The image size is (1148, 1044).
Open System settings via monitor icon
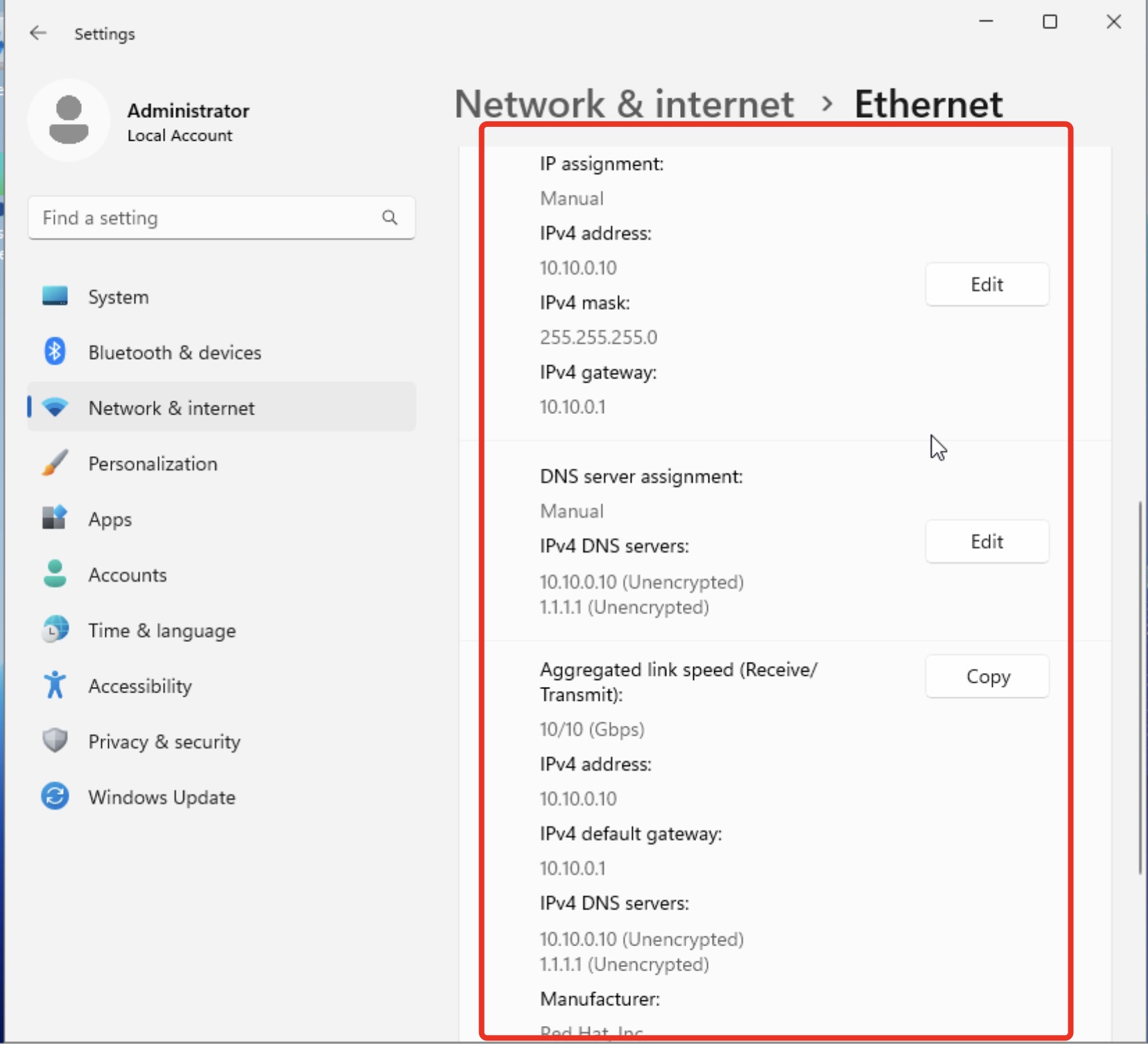(55, 296)
